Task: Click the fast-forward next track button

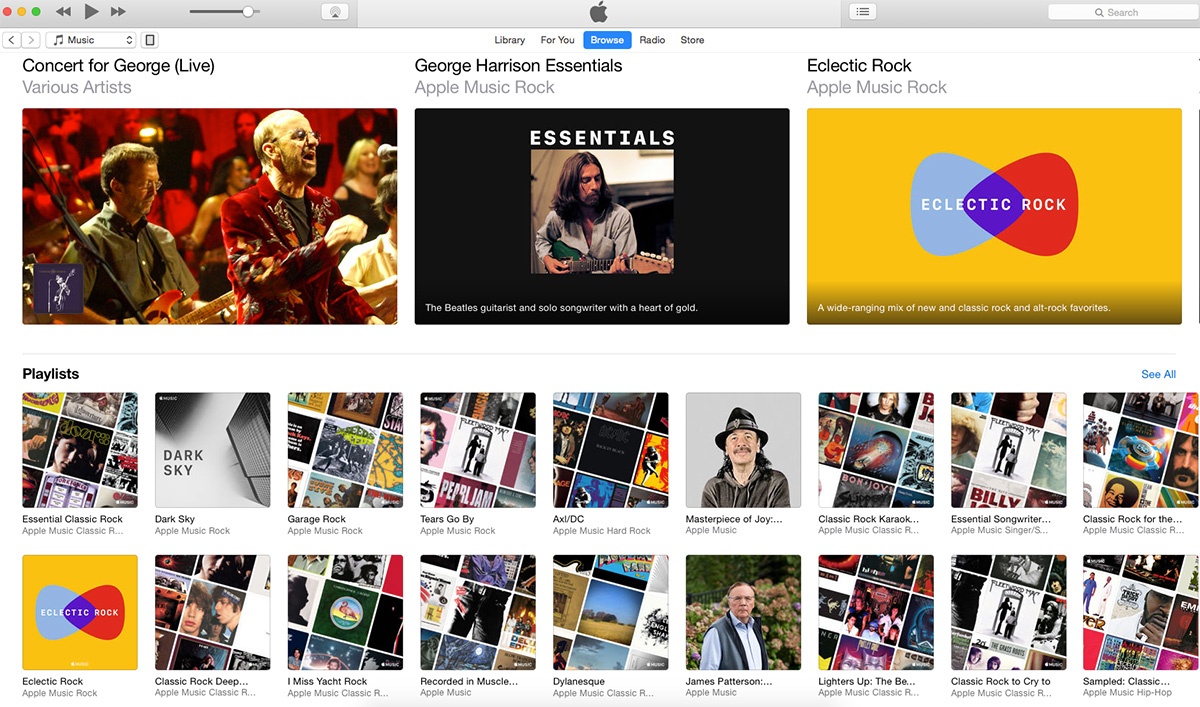Action: 118,12
